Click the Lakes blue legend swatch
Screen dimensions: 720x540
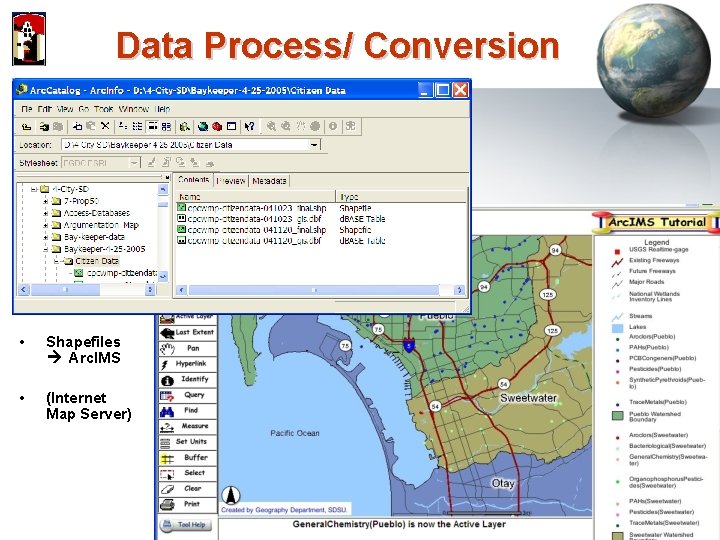coord(618,328)
